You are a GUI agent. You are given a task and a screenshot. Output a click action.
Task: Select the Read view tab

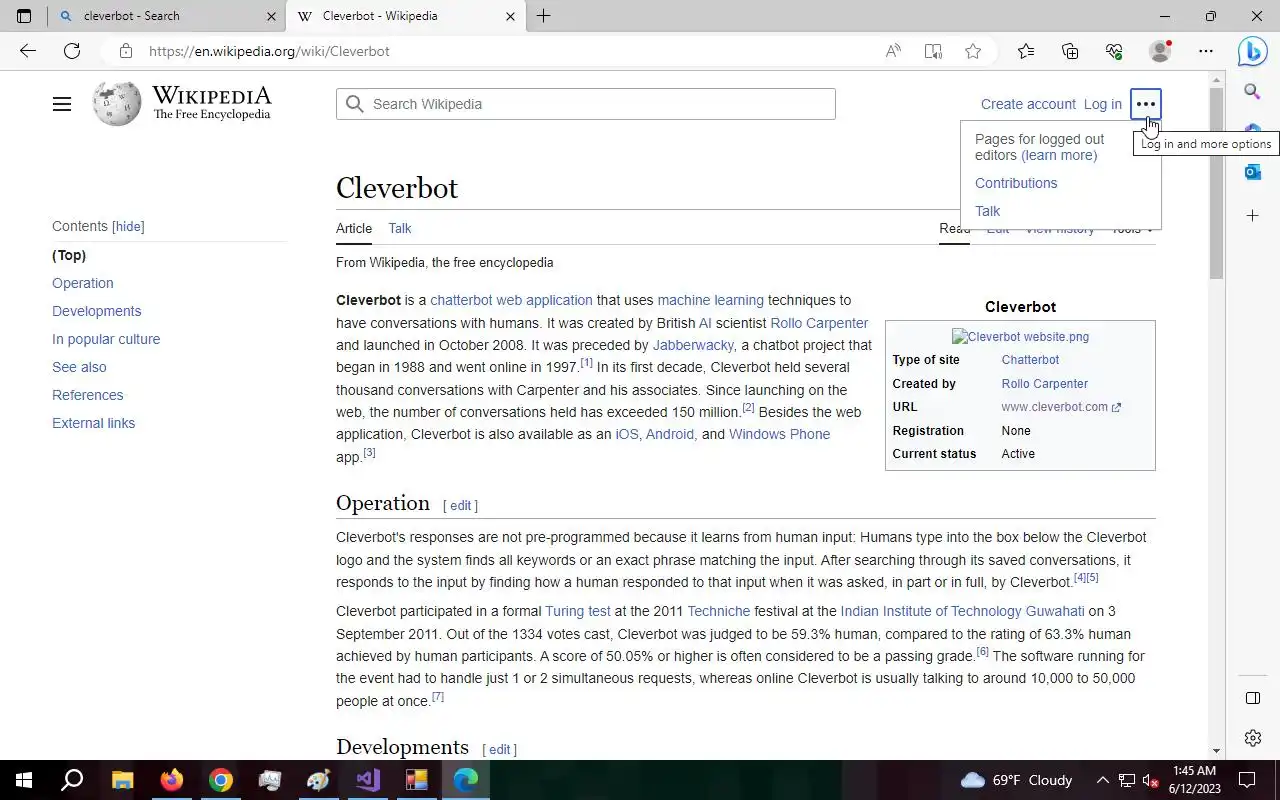click(954, 228)
